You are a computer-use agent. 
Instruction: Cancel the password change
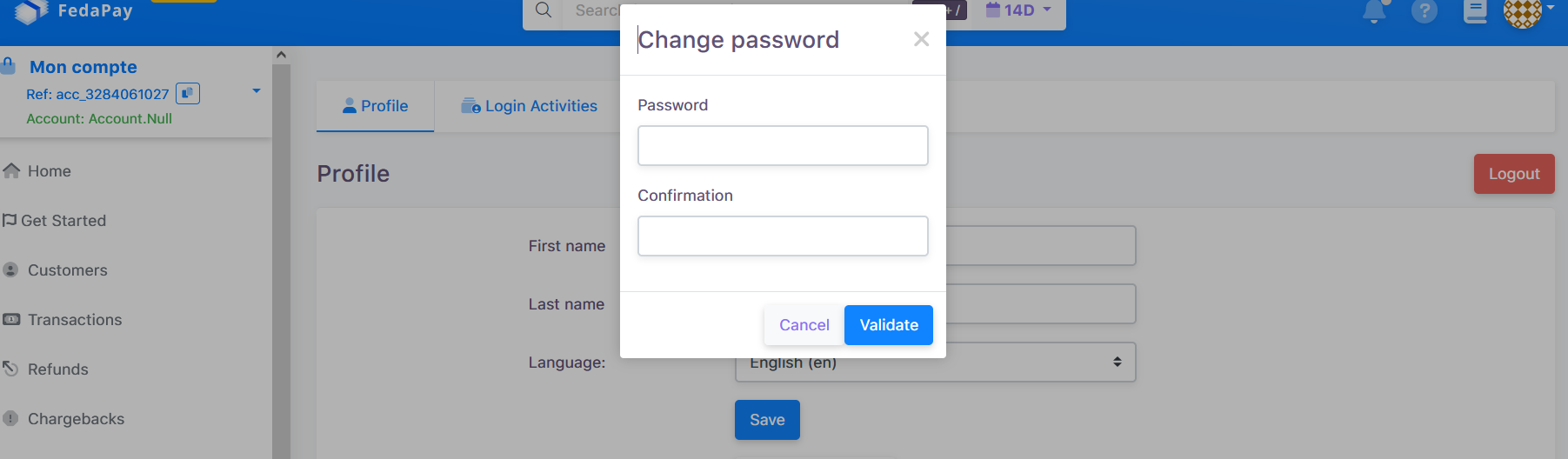tap(804, 325)
